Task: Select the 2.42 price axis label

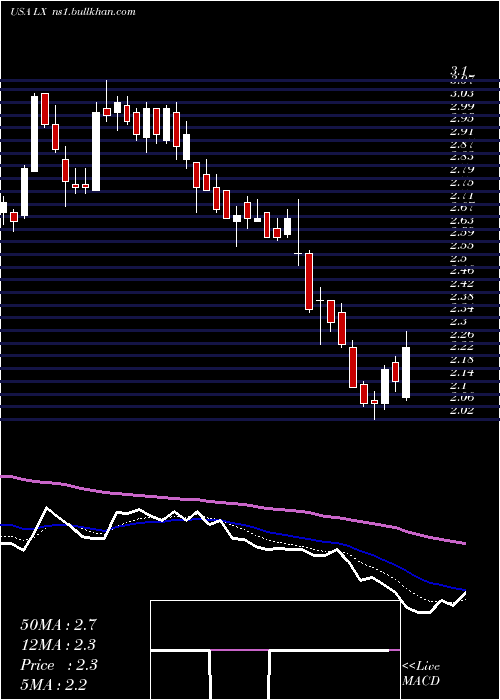Action: pos(462,283)
